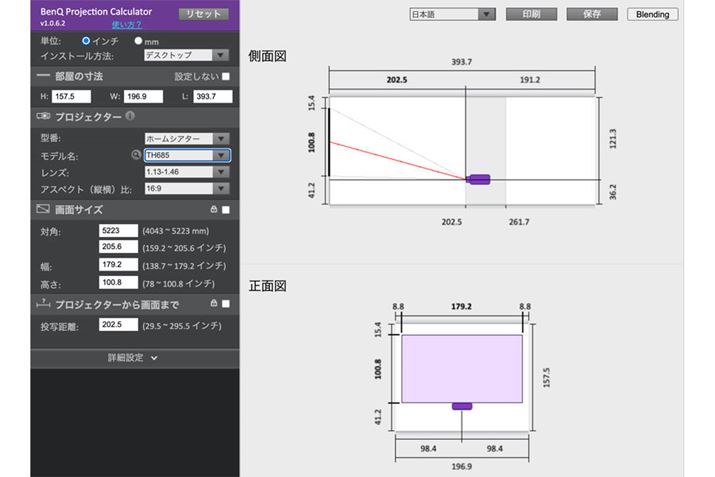Open the 使い方? help link

126,23
